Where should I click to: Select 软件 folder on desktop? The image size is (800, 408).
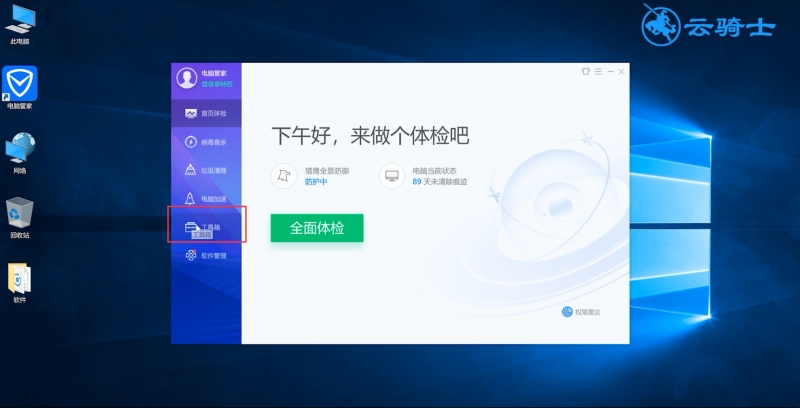click(20, 283)
